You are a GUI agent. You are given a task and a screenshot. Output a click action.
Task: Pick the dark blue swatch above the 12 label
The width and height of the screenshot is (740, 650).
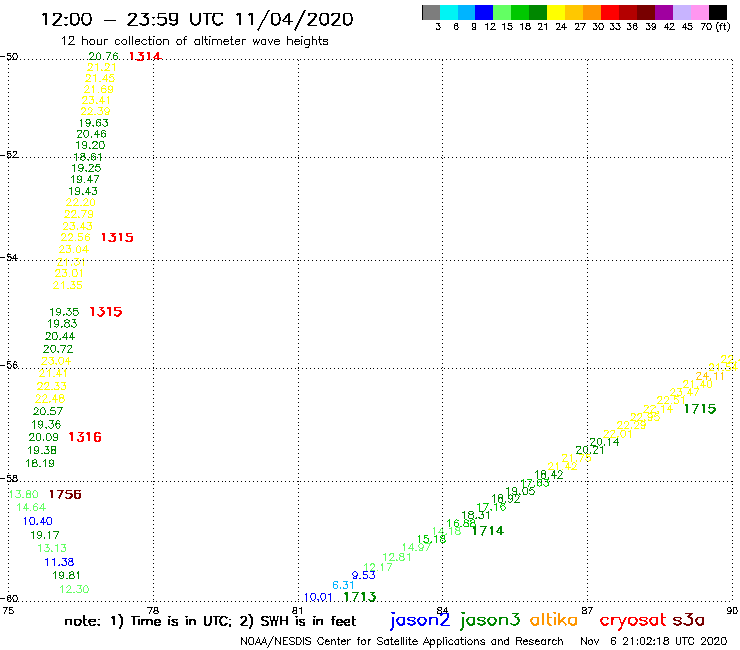[x=484, y=12]
